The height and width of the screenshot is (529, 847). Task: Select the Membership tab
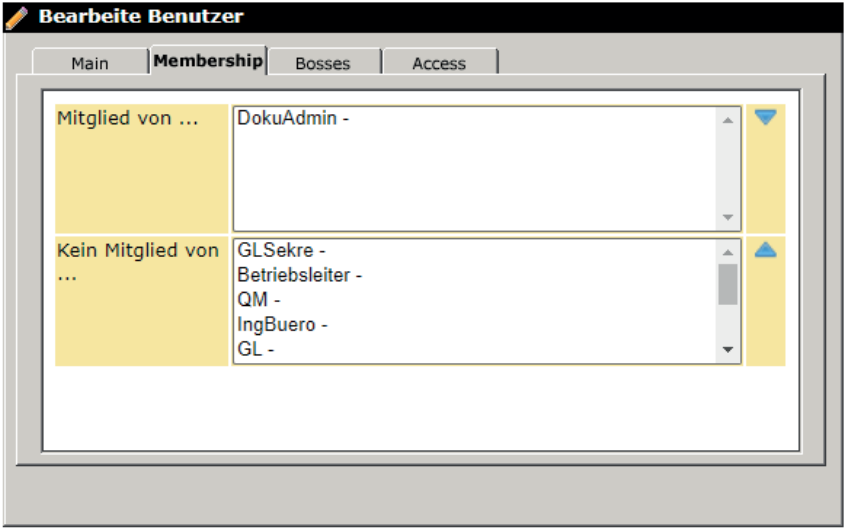coord(208,61)
